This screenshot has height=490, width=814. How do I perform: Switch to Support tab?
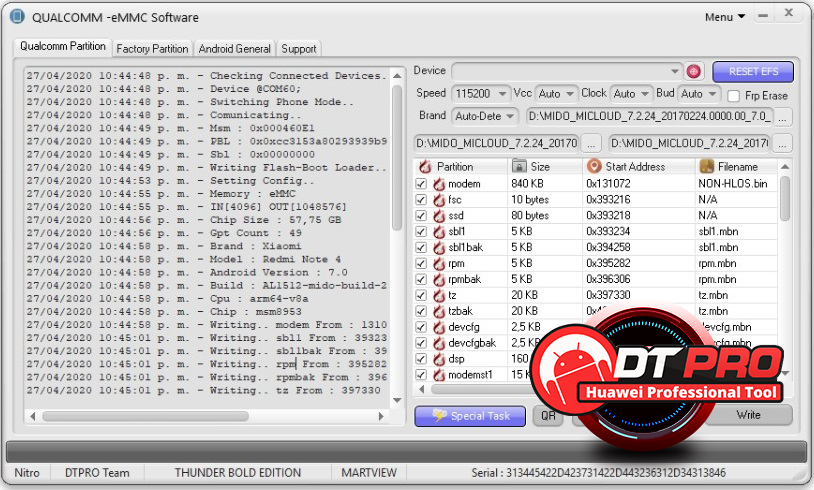(299, 49)
